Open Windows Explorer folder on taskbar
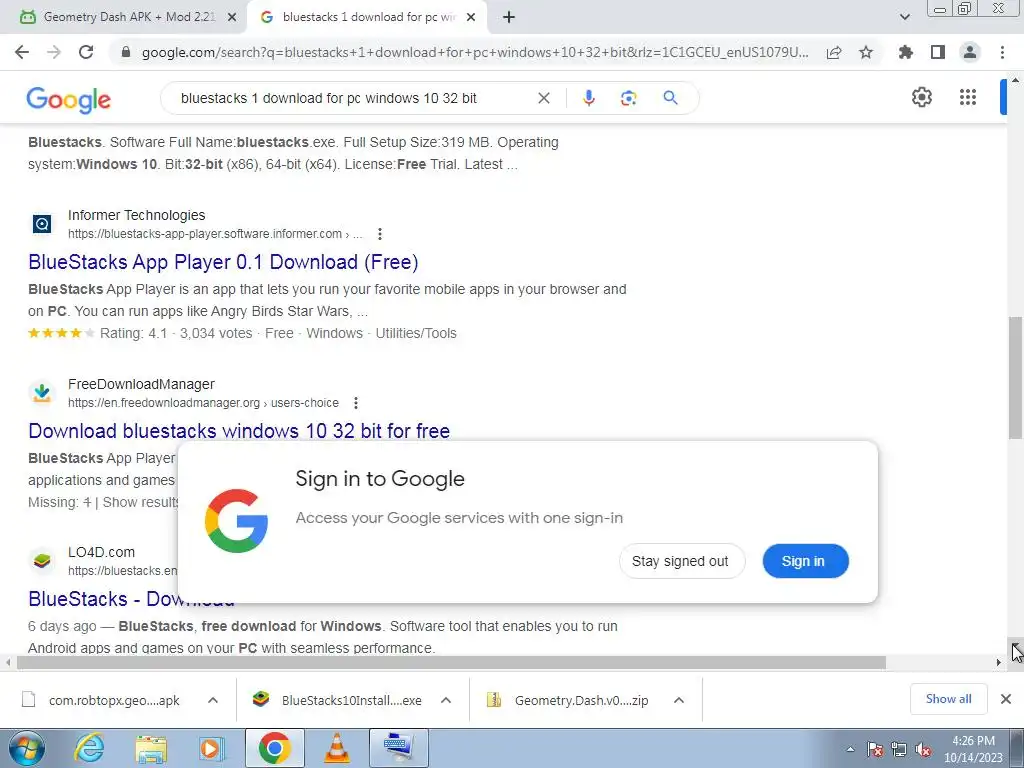This screenshot has height=768, width=1024. click(151, 748)
